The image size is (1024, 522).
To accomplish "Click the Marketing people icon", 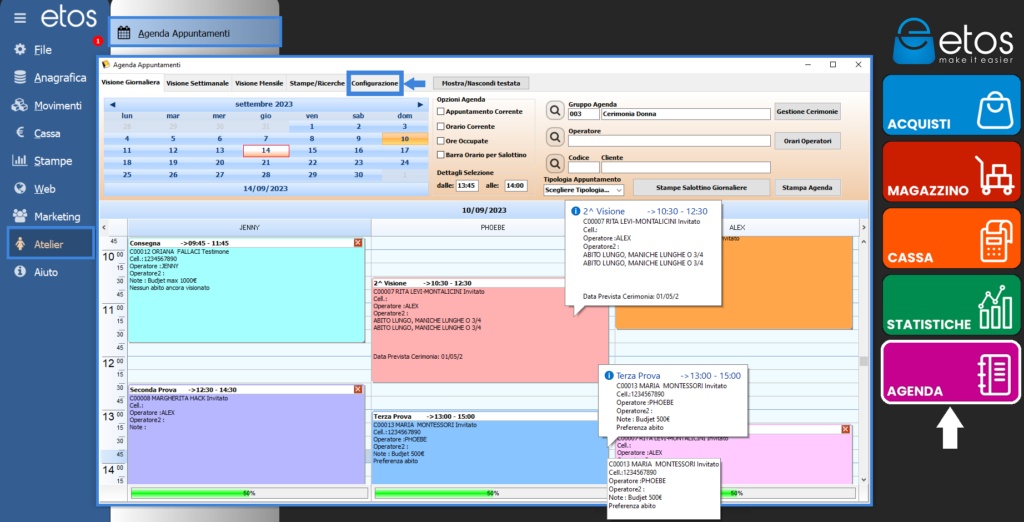I will (x=20, y=216).
